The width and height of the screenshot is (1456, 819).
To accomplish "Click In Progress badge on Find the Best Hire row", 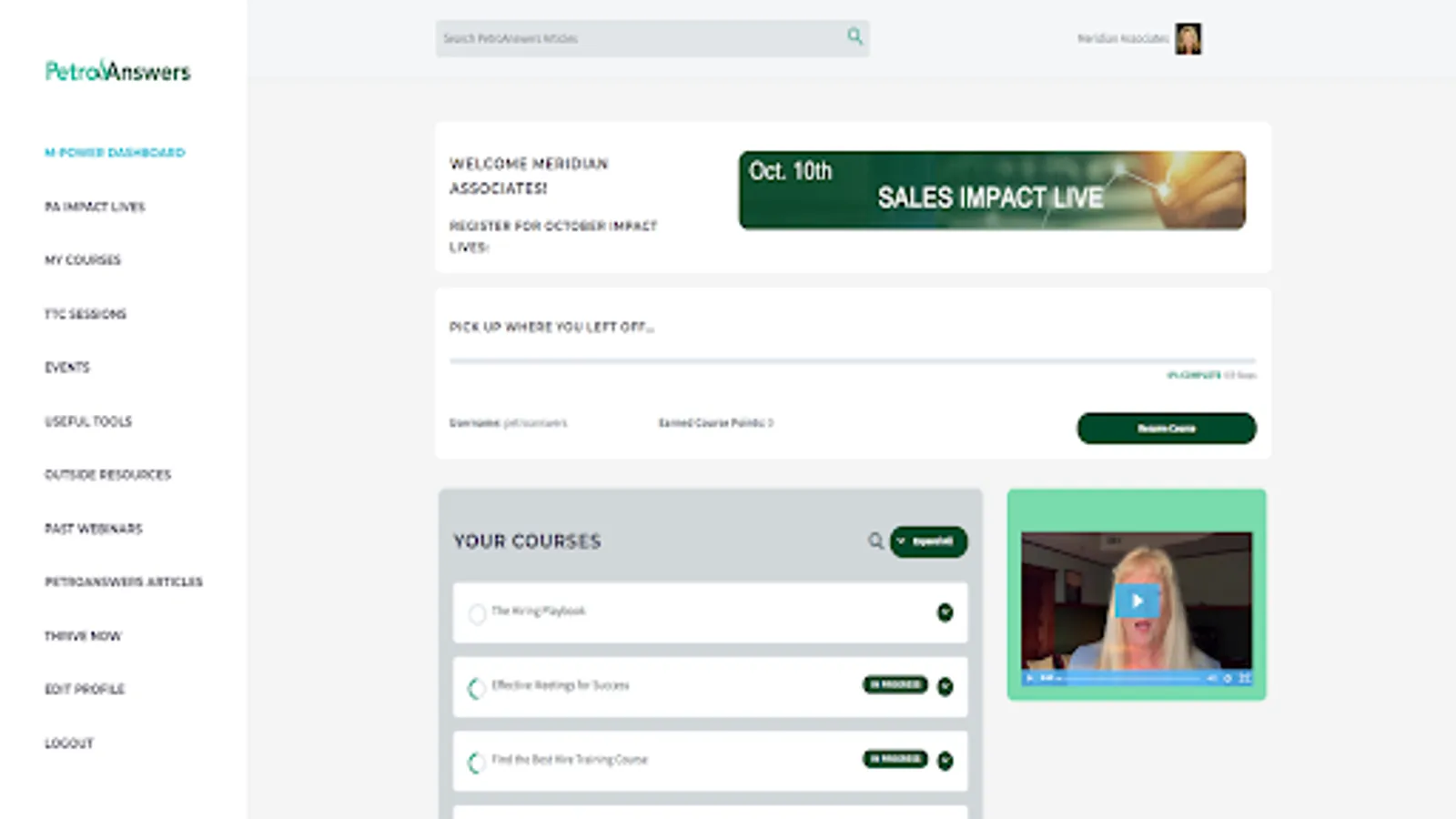I will tap(895, 759).
